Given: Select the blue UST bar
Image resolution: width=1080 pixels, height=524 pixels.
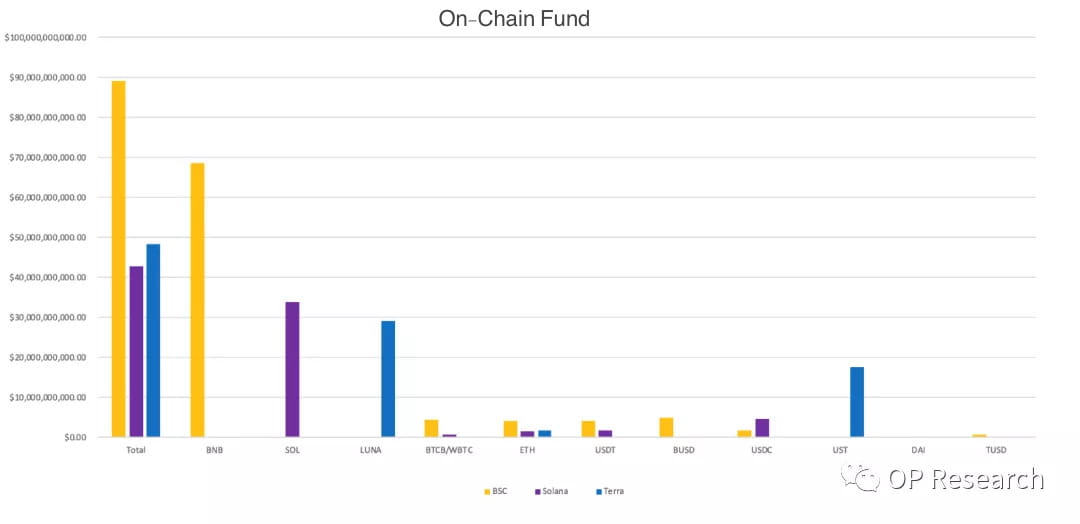Looking at the screenshot, I should point(857,402).
